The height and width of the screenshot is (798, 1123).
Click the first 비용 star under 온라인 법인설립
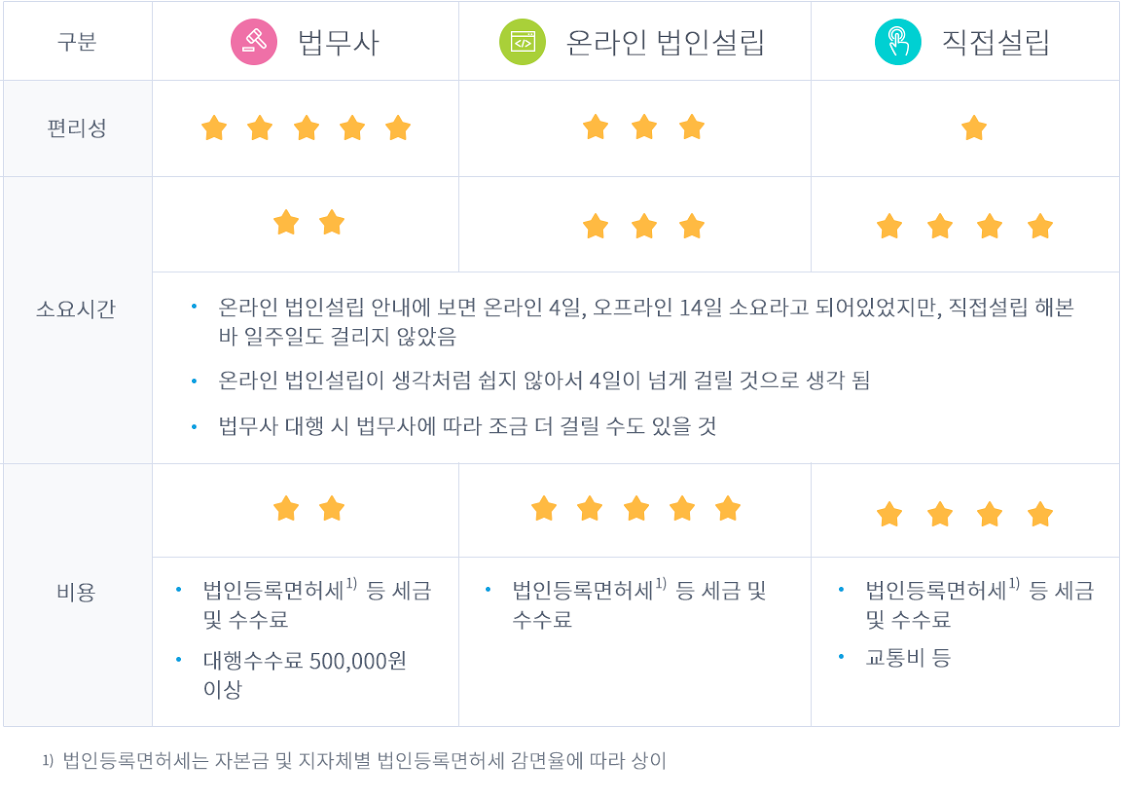click(544, 509)
